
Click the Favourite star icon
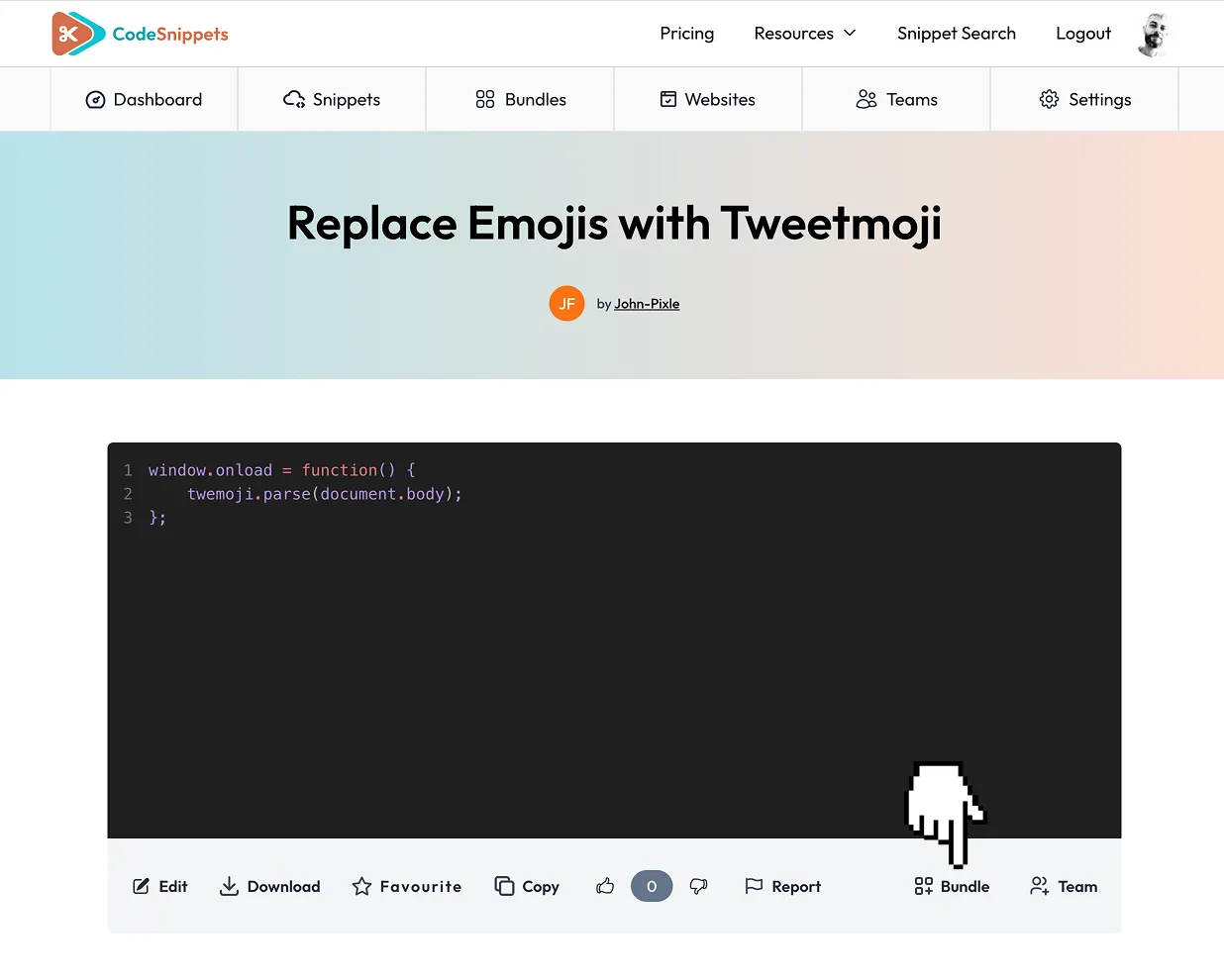click(361, 886)
